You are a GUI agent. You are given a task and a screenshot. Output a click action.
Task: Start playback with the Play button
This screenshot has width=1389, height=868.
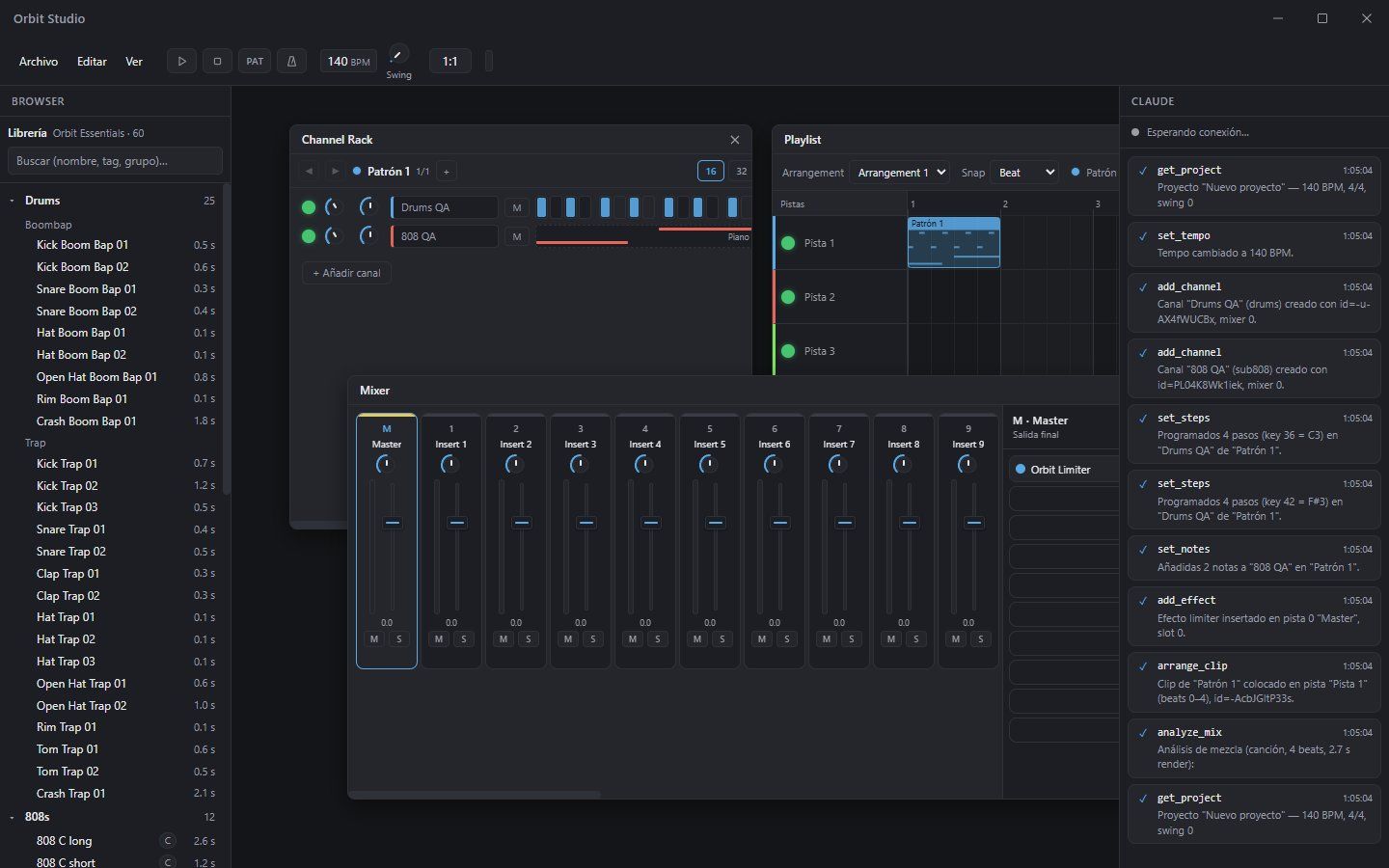coord(181,61)
